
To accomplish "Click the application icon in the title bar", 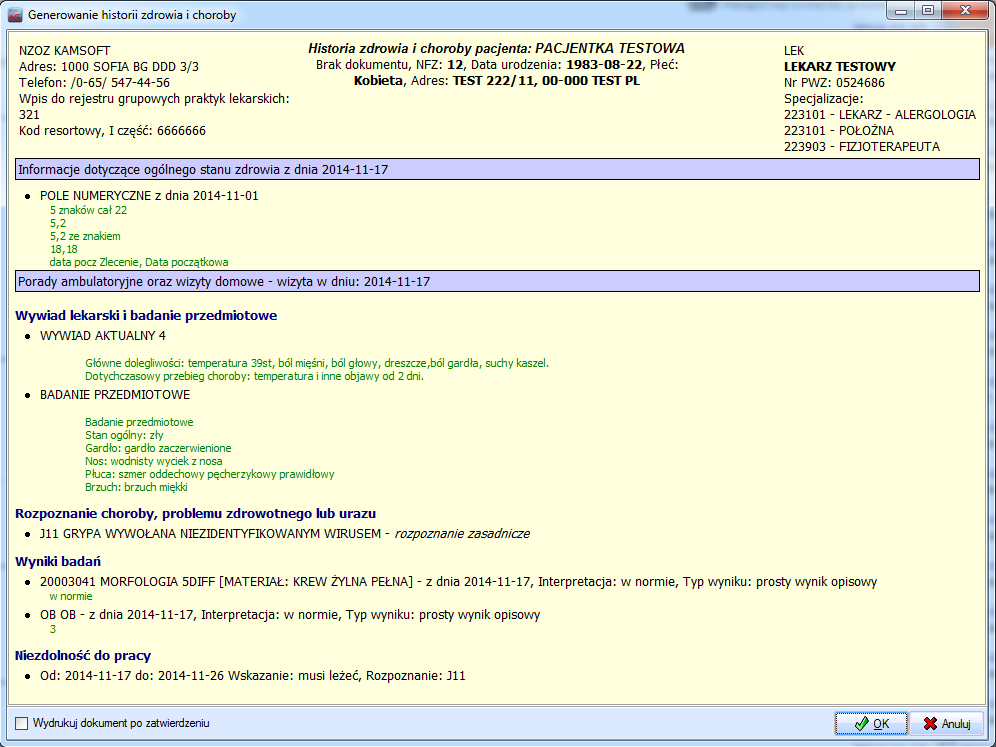I will tap(15, 15).
